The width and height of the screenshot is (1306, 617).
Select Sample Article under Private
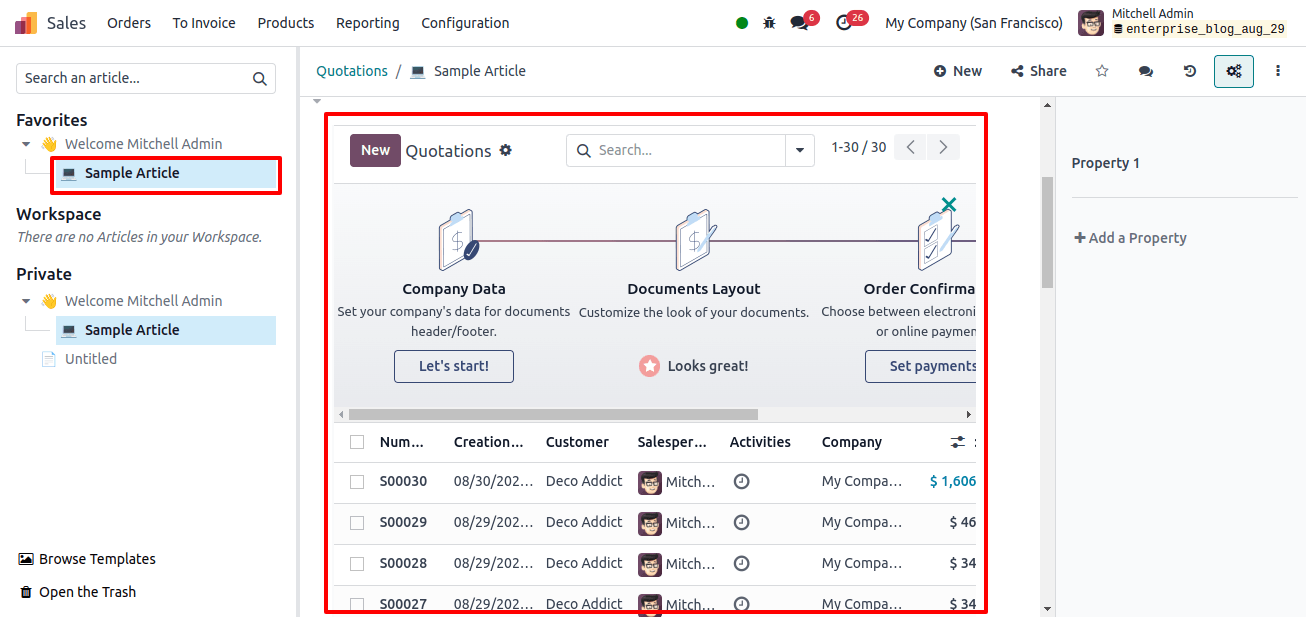(x=166, y=330)
